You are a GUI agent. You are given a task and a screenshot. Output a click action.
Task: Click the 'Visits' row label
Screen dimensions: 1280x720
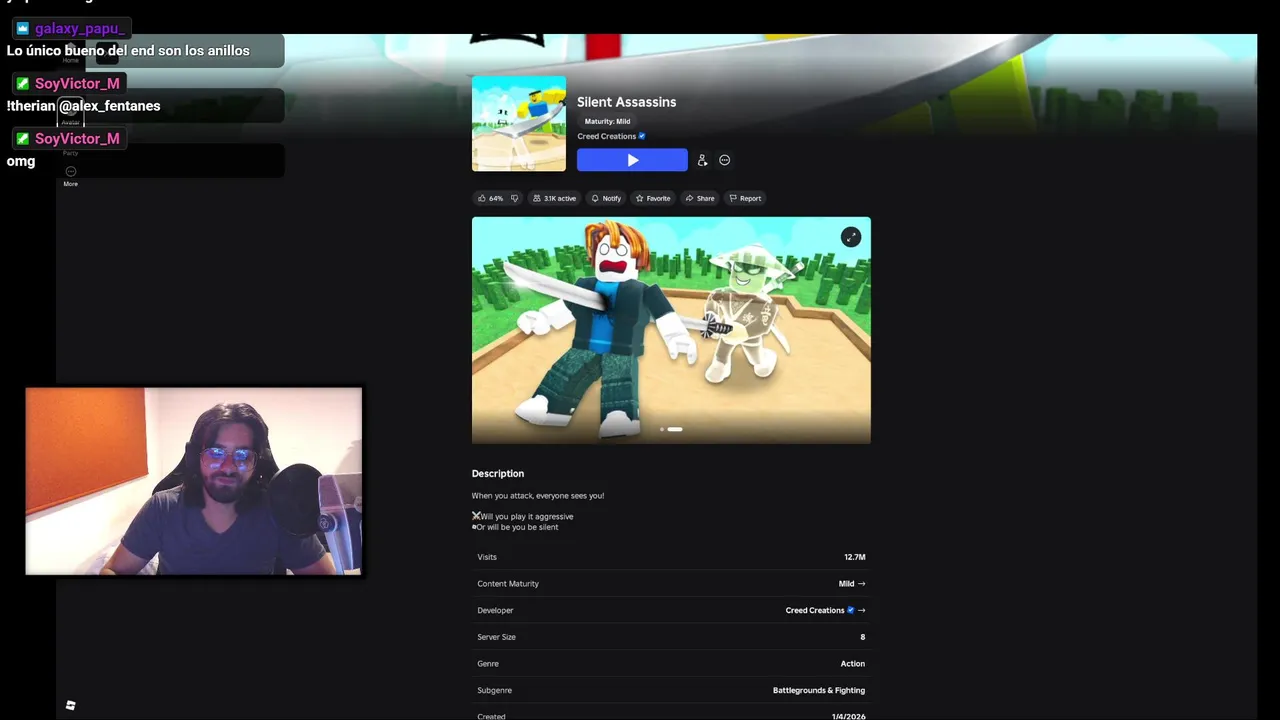coord(487,557)
